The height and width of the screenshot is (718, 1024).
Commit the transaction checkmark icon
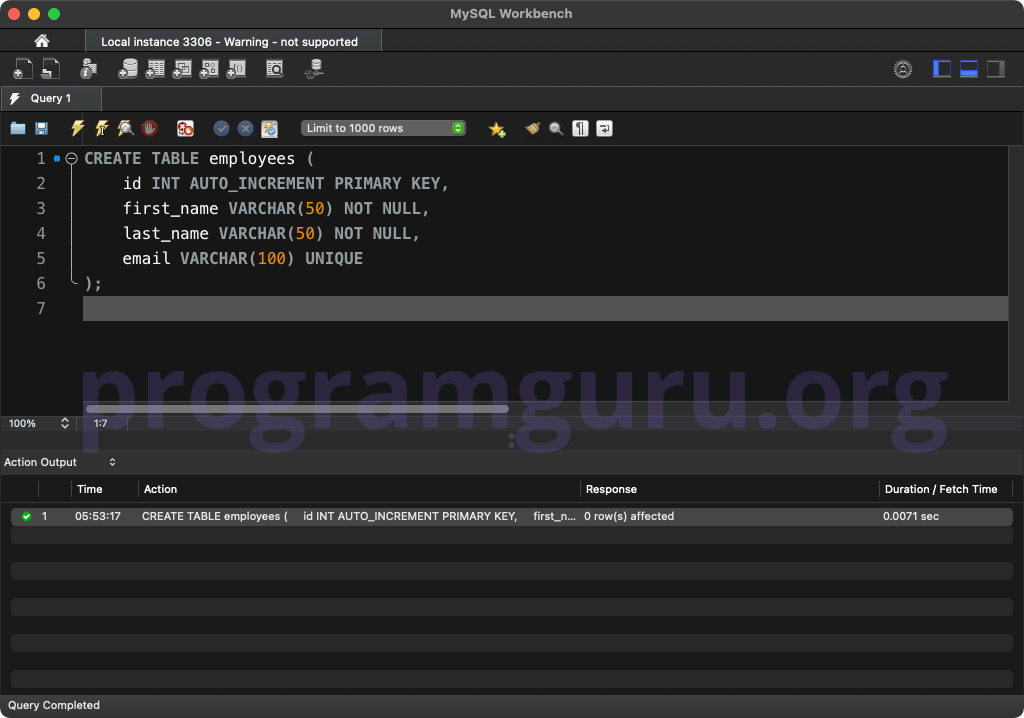tap(221, 128)
